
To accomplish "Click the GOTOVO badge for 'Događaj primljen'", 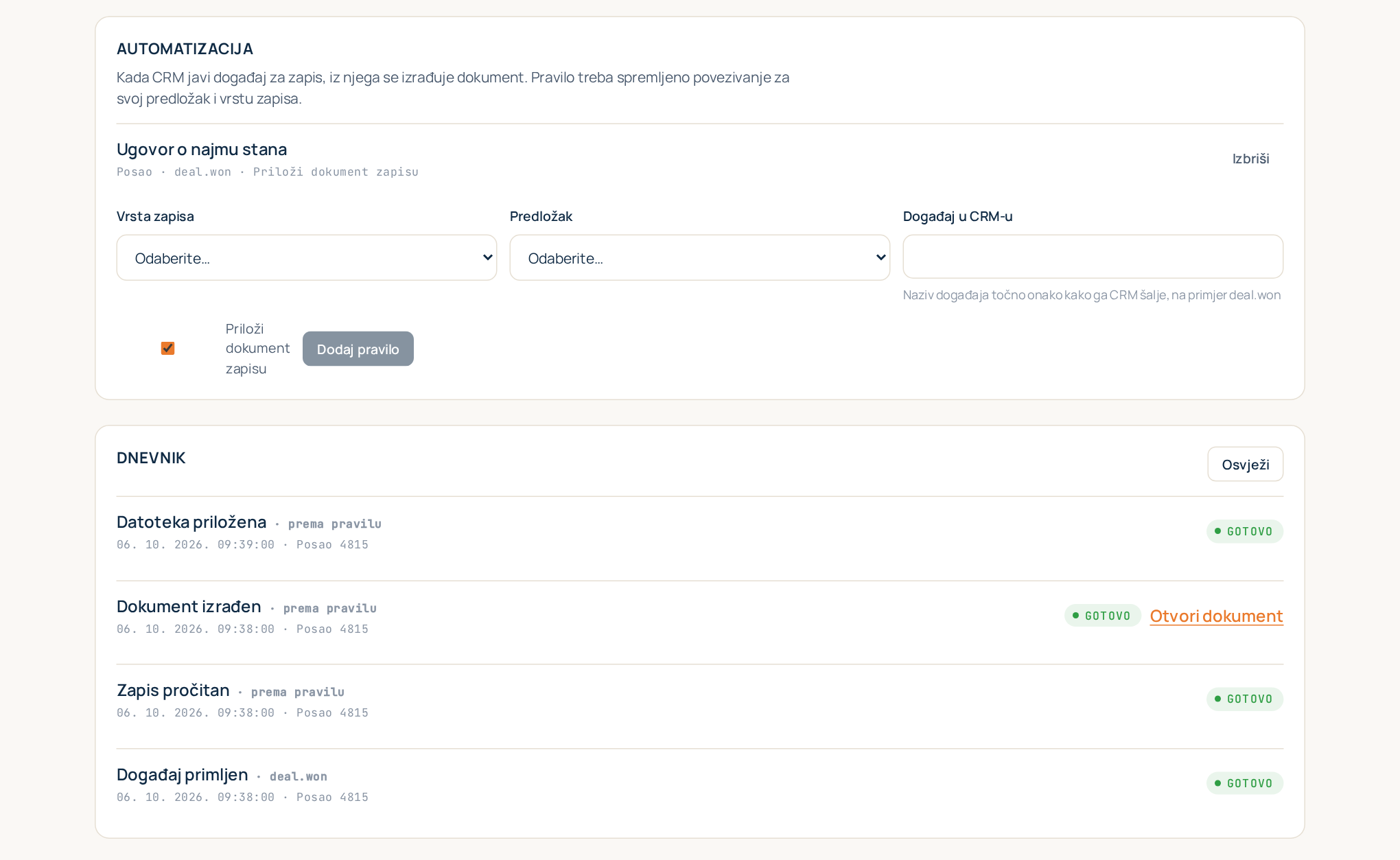I will click(x=1245, y=783).
